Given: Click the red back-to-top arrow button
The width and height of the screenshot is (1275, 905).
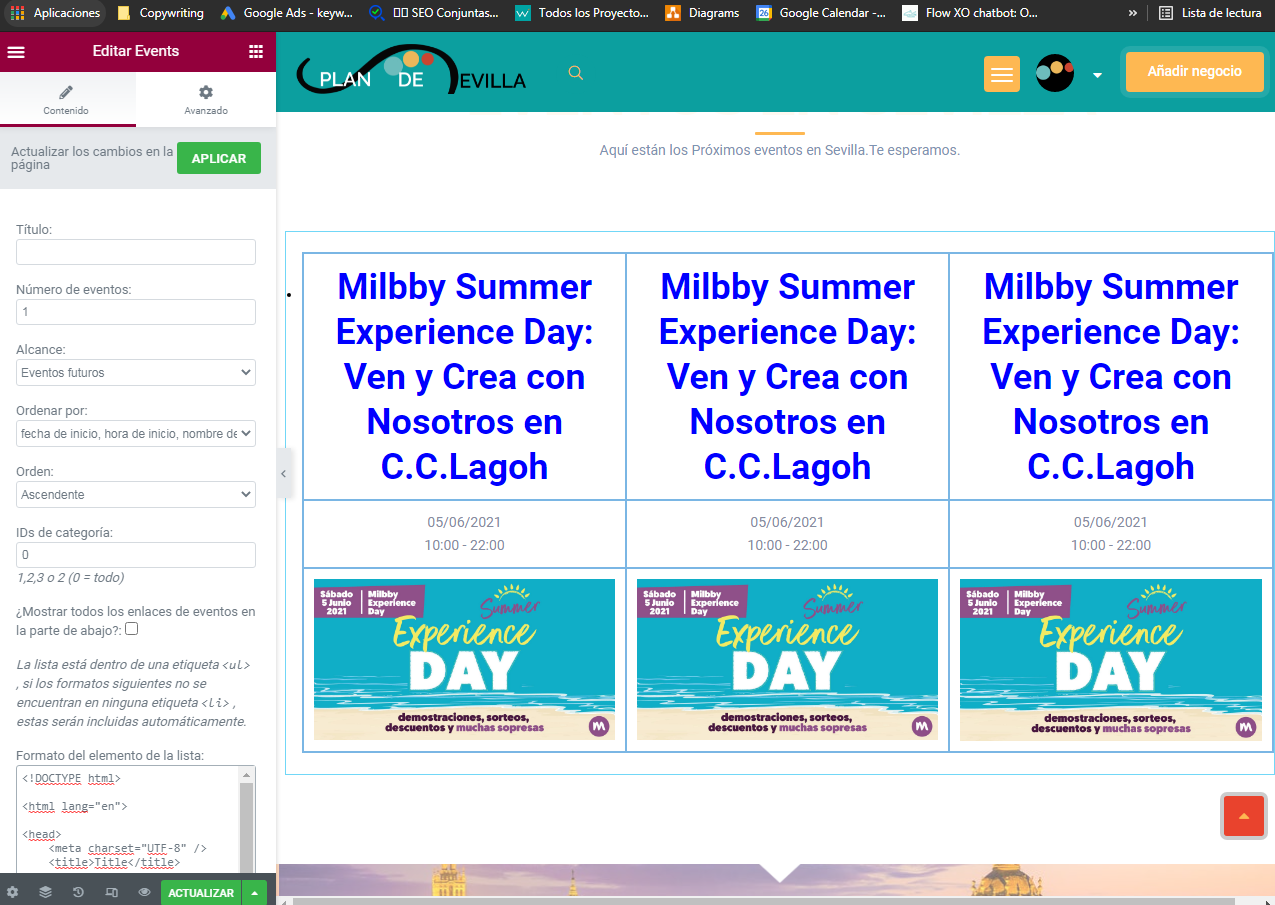Looking at the screenshot, I should tap(1244, 816).
